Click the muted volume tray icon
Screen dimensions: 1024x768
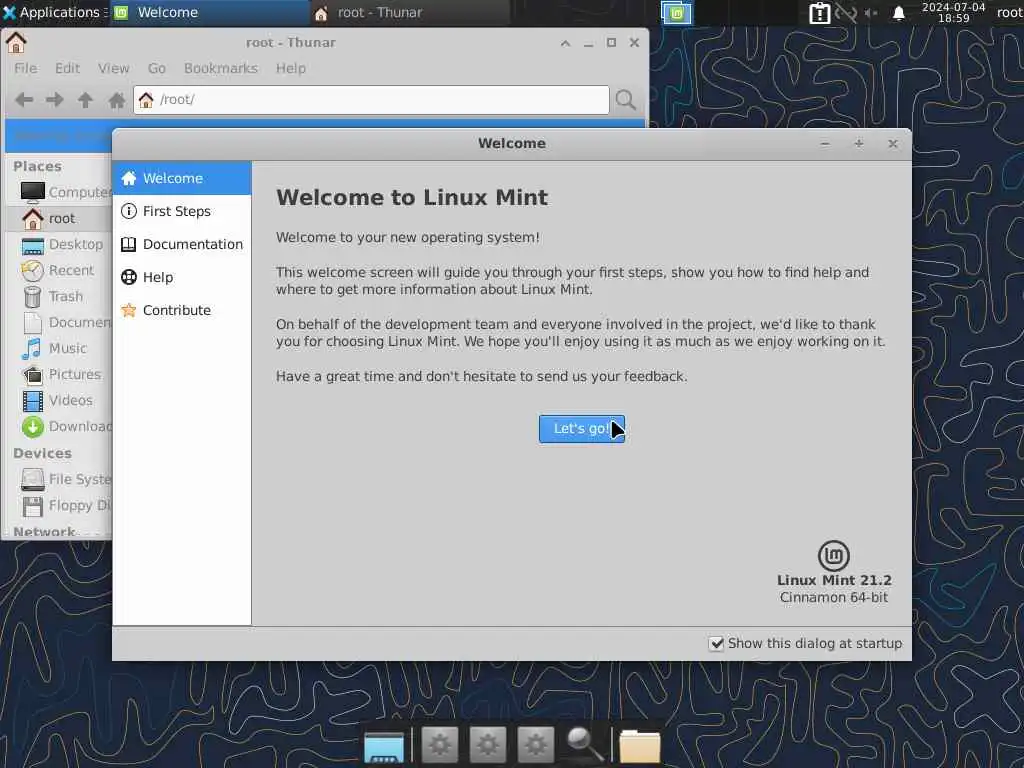[x=871, y=13]
